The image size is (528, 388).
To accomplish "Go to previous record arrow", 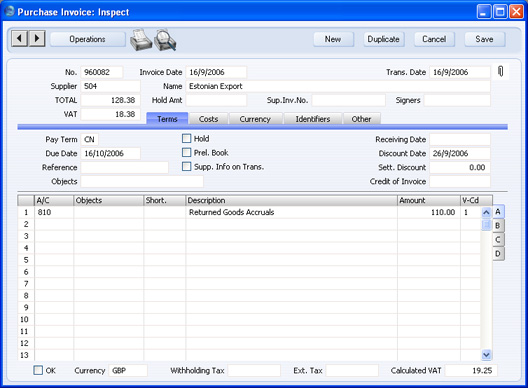I will point(20,39).
